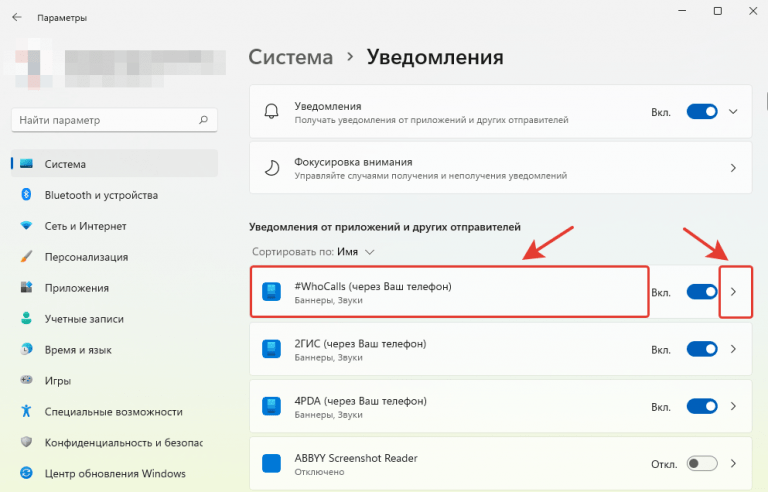Open Персонализация in sidebar
This screenshot has height=492, width=768.
(x=86, y=257)
